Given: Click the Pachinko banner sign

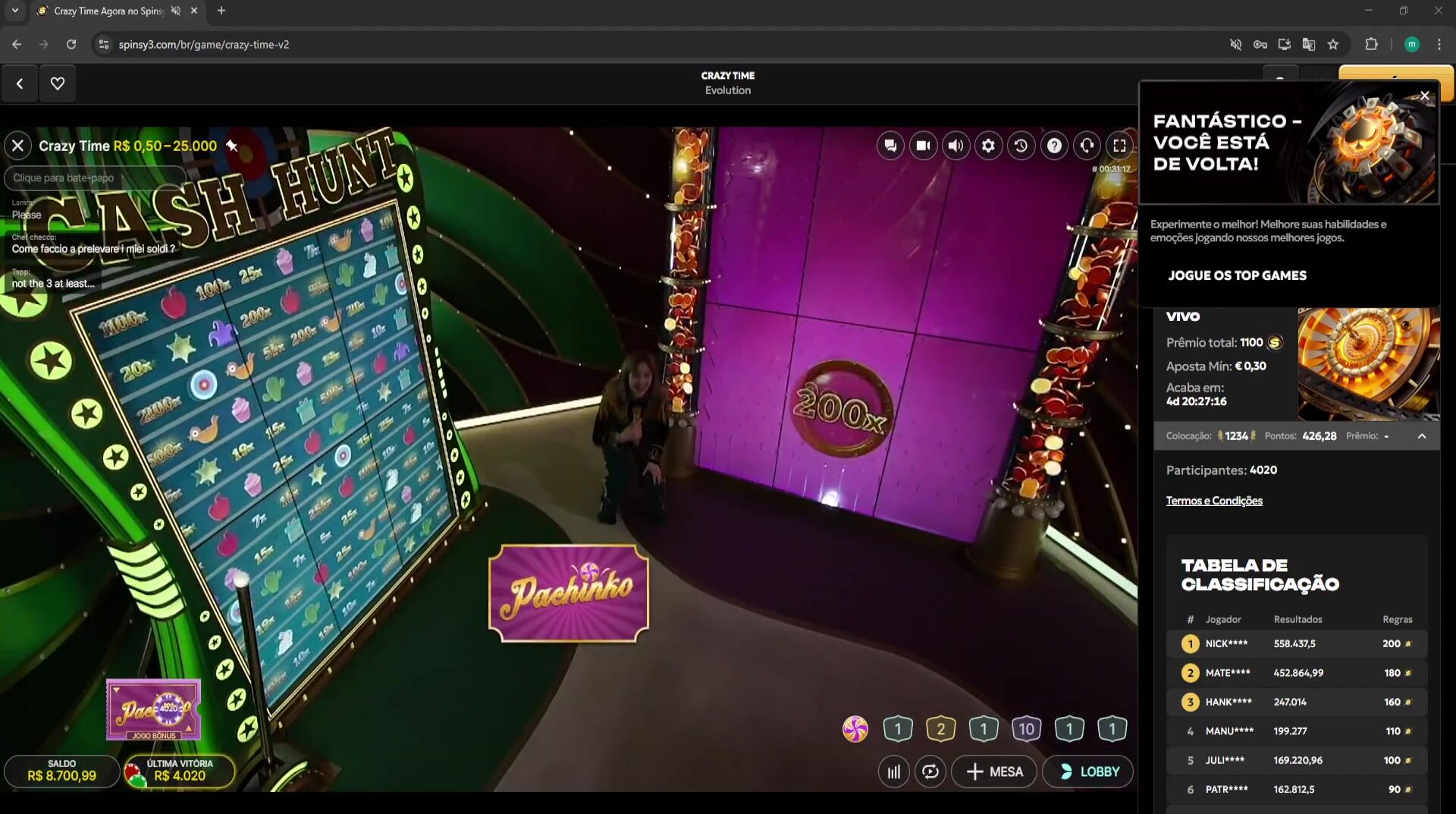Looking at the screenshot, I should pos(569,593).
